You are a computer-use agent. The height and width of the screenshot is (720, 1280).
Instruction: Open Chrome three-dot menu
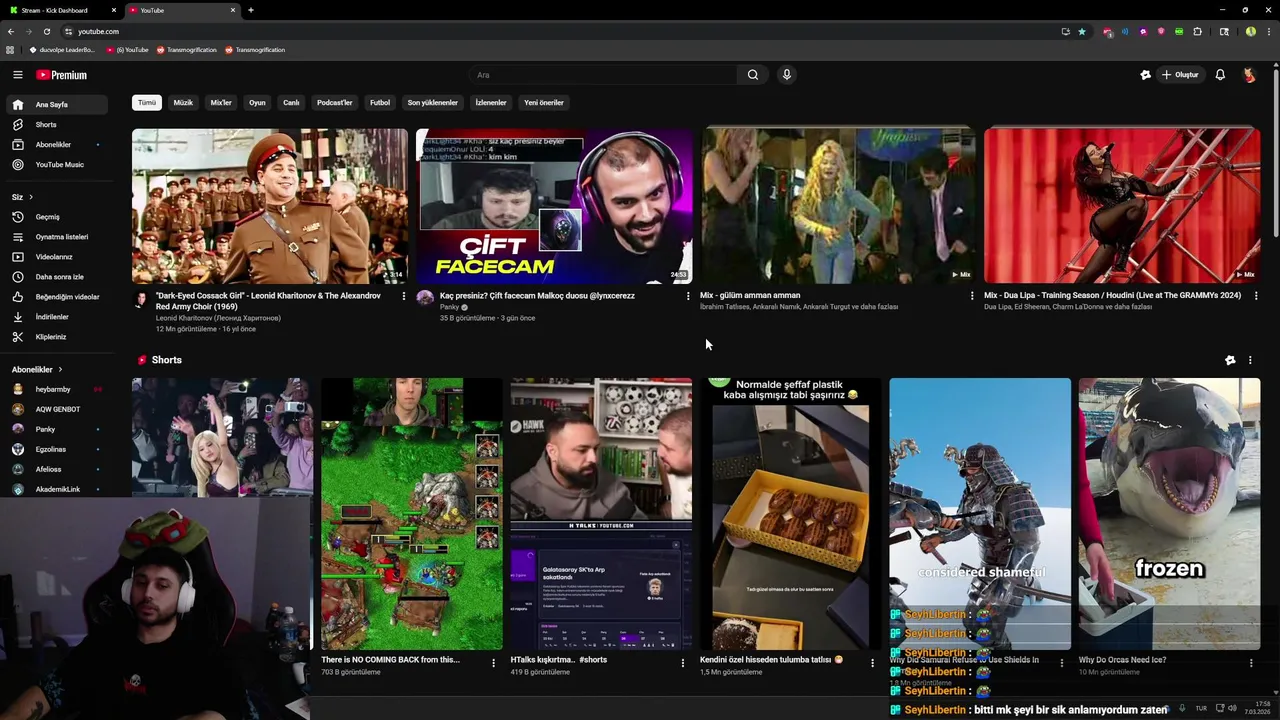coord(1269,31)
